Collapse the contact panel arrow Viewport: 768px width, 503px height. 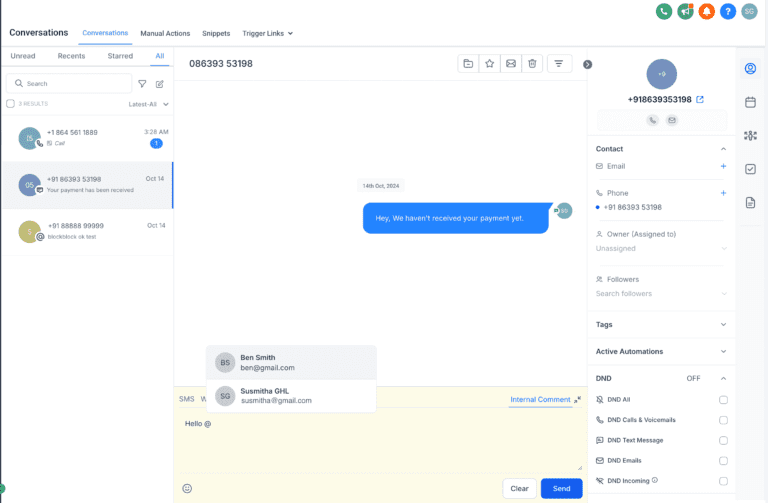[587, 64]
